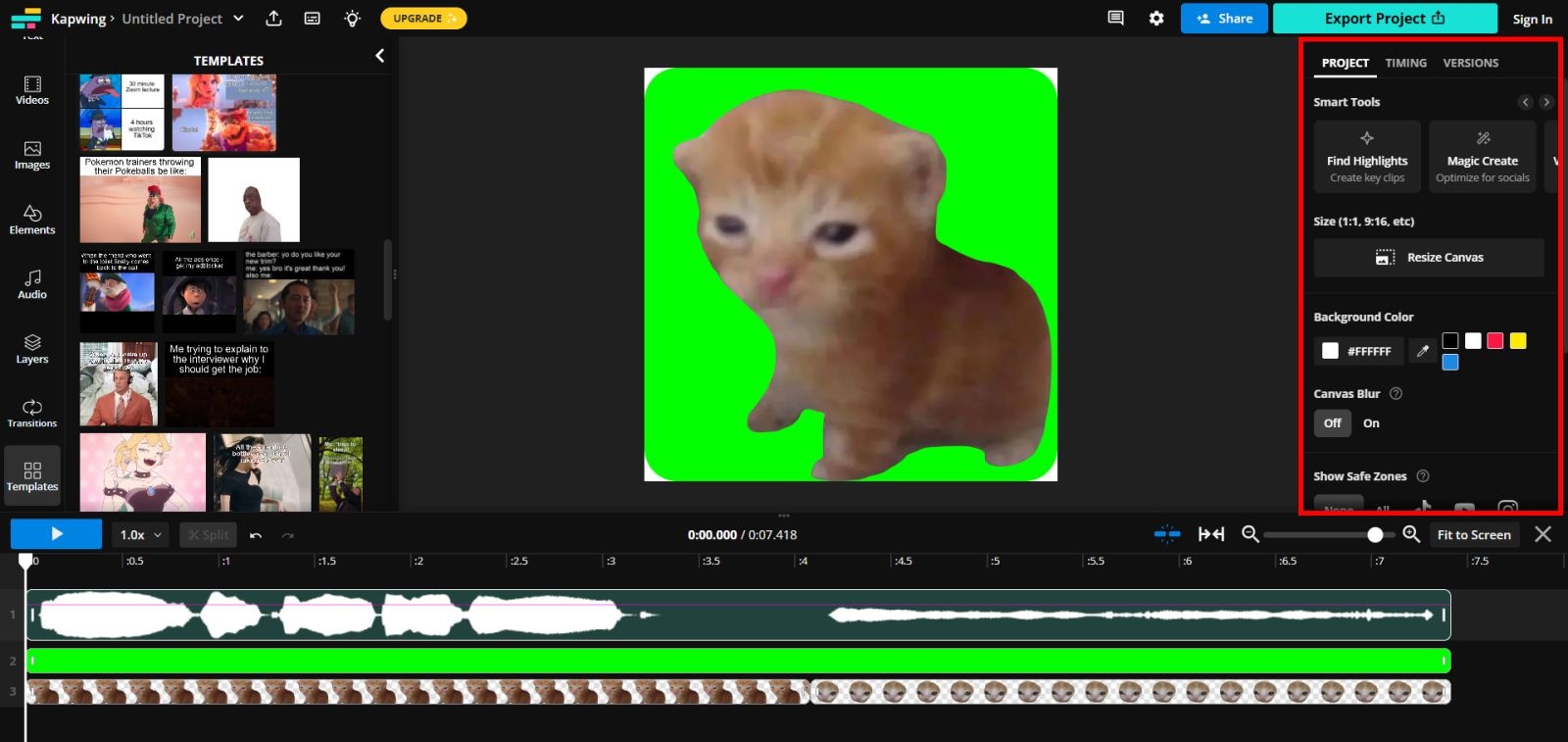Image resolution: width=1568 pixels, height=742 pixels.
Task: Click the lightbulb tips icon
Action: point(353,19)
